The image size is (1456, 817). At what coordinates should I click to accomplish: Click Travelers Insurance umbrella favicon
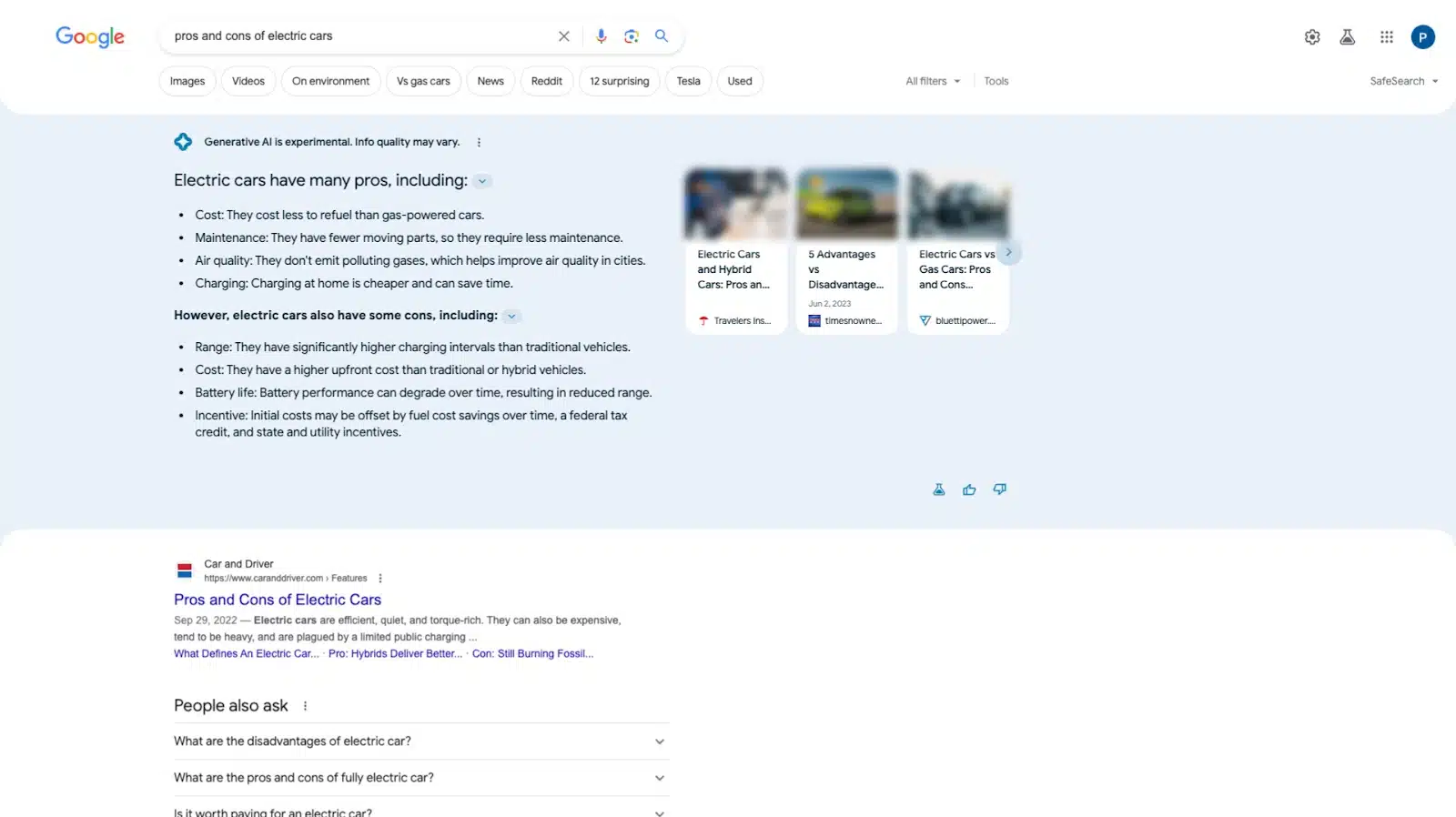[703, 321]
